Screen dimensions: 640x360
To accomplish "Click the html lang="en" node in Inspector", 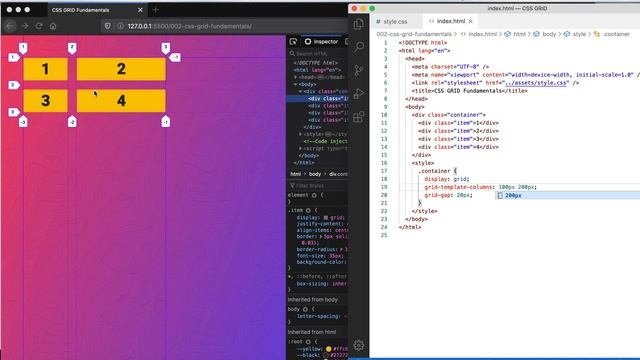I will [317, 70].
